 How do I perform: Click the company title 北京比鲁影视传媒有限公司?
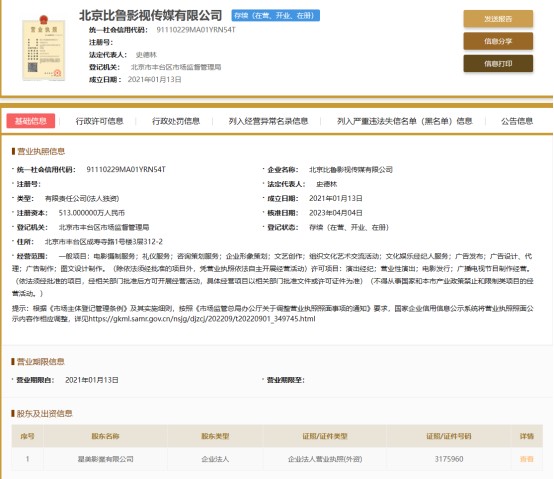(151, 16)
